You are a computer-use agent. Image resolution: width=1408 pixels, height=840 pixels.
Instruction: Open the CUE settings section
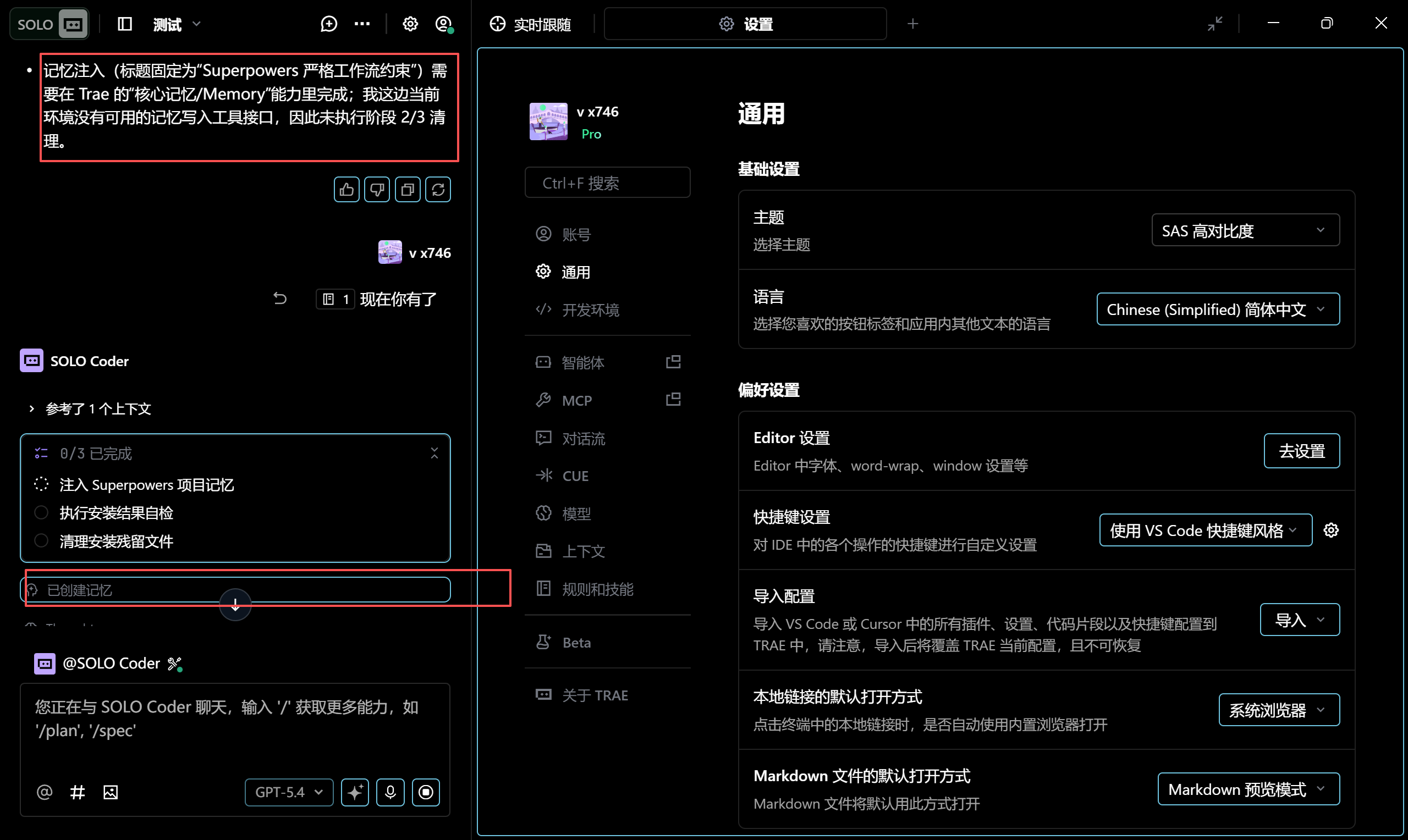point(607,476)
